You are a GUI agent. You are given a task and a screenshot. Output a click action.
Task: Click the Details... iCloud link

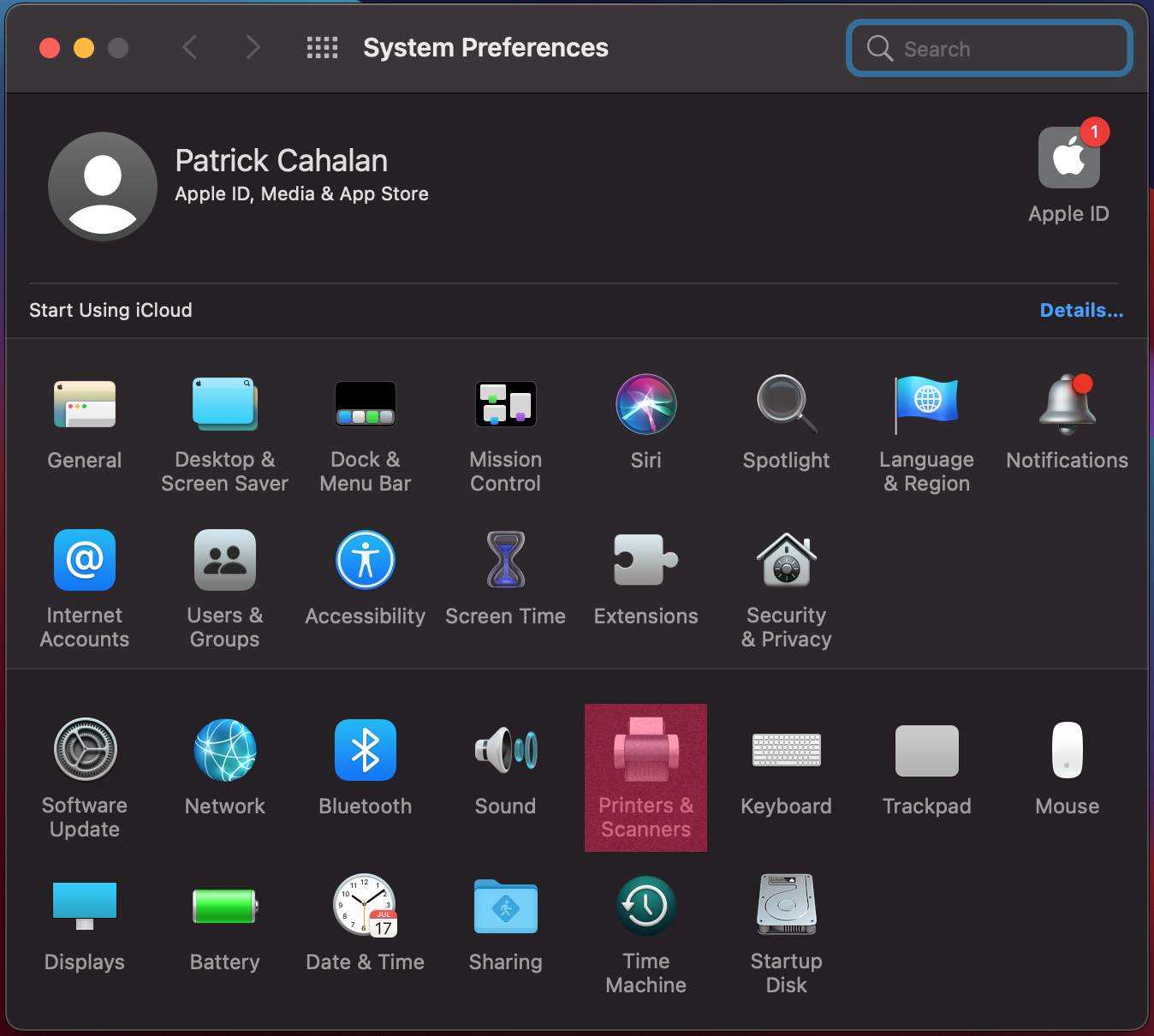[x=1080, y=310]
